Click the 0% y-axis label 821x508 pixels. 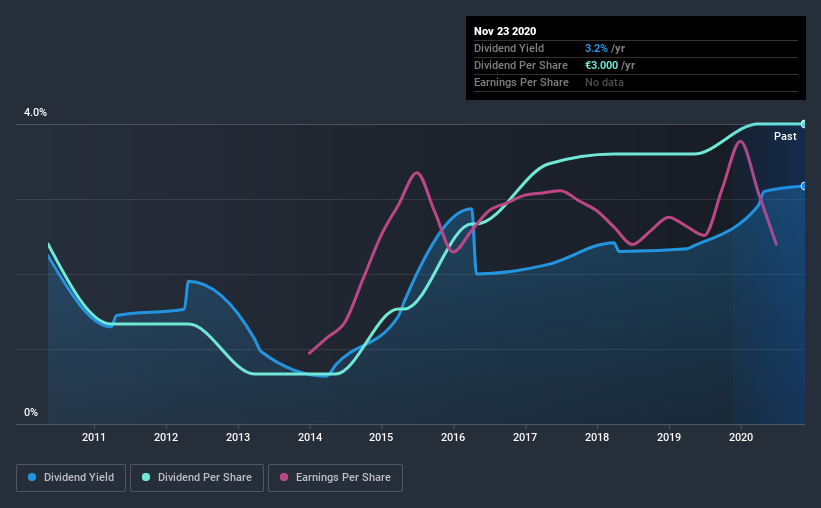pos(31,413)
